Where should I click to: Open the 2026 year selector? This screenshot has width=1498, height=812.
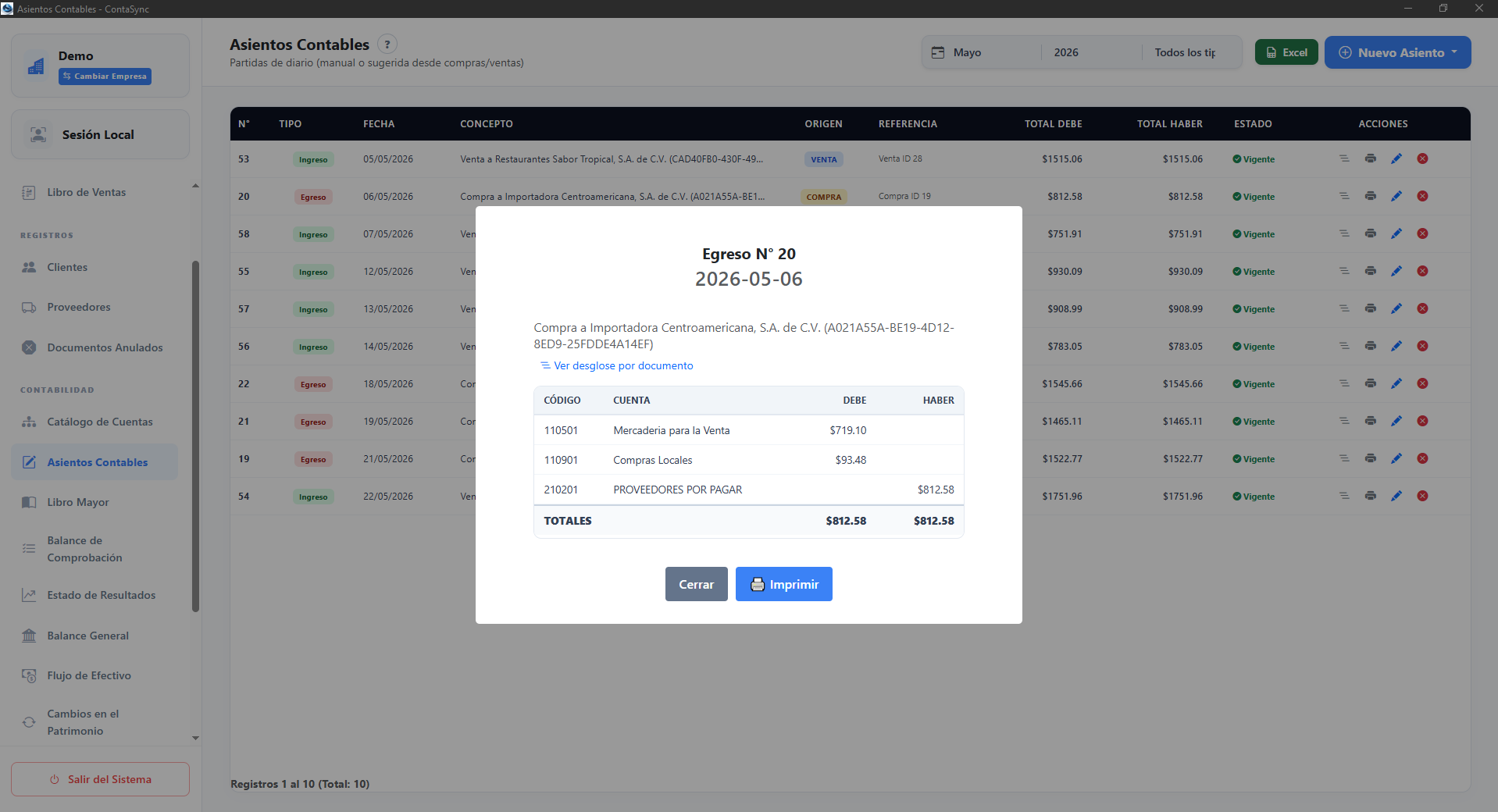(x=1090, y=52)
